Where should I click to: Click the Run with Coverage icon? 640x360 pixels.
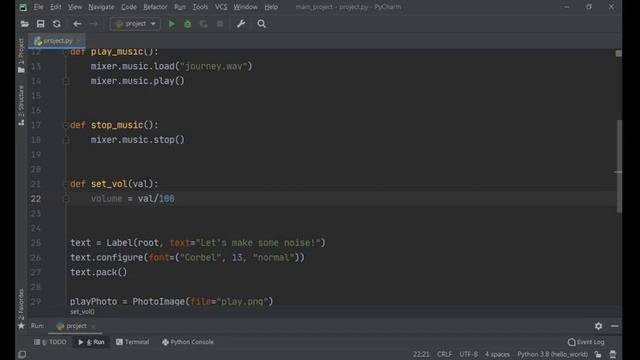coord(204,24)
